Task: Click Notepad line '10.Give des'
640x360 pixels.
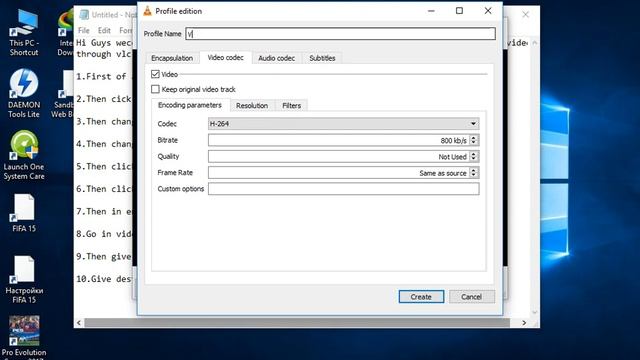Action: (104, 279)
